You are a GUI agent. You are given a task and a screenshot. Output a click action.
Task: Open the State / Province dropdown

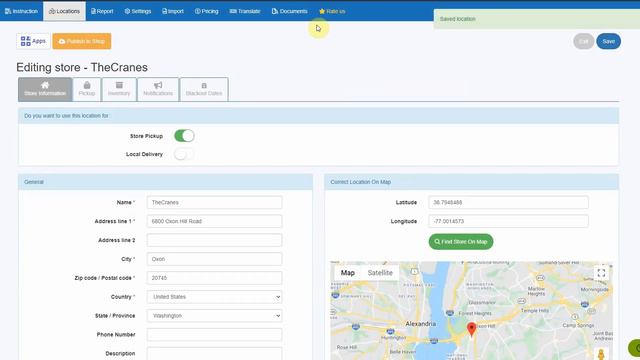coord(214,316)
